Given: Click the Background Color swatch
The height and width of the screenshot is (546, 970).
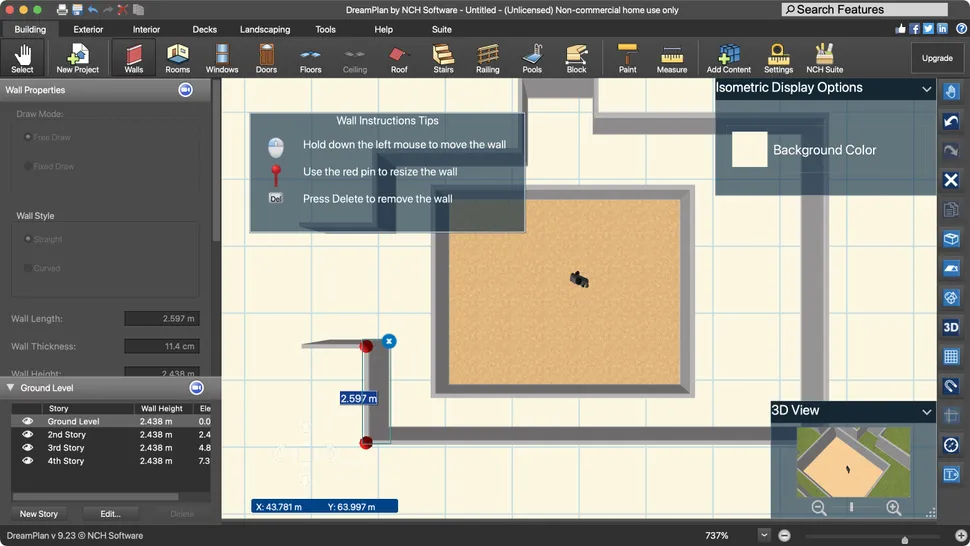Looking at the screenshot, I should [749, 150].
